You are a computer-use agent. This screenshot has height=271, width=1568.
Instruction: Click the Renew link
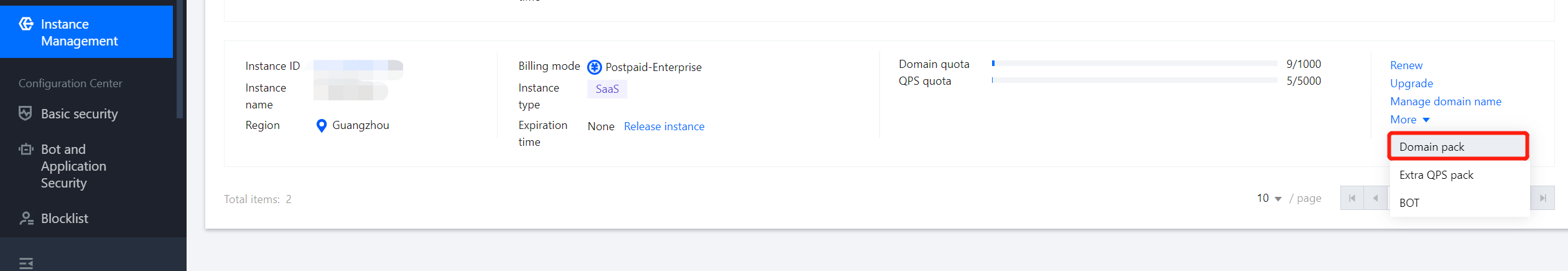point(1406,65)
